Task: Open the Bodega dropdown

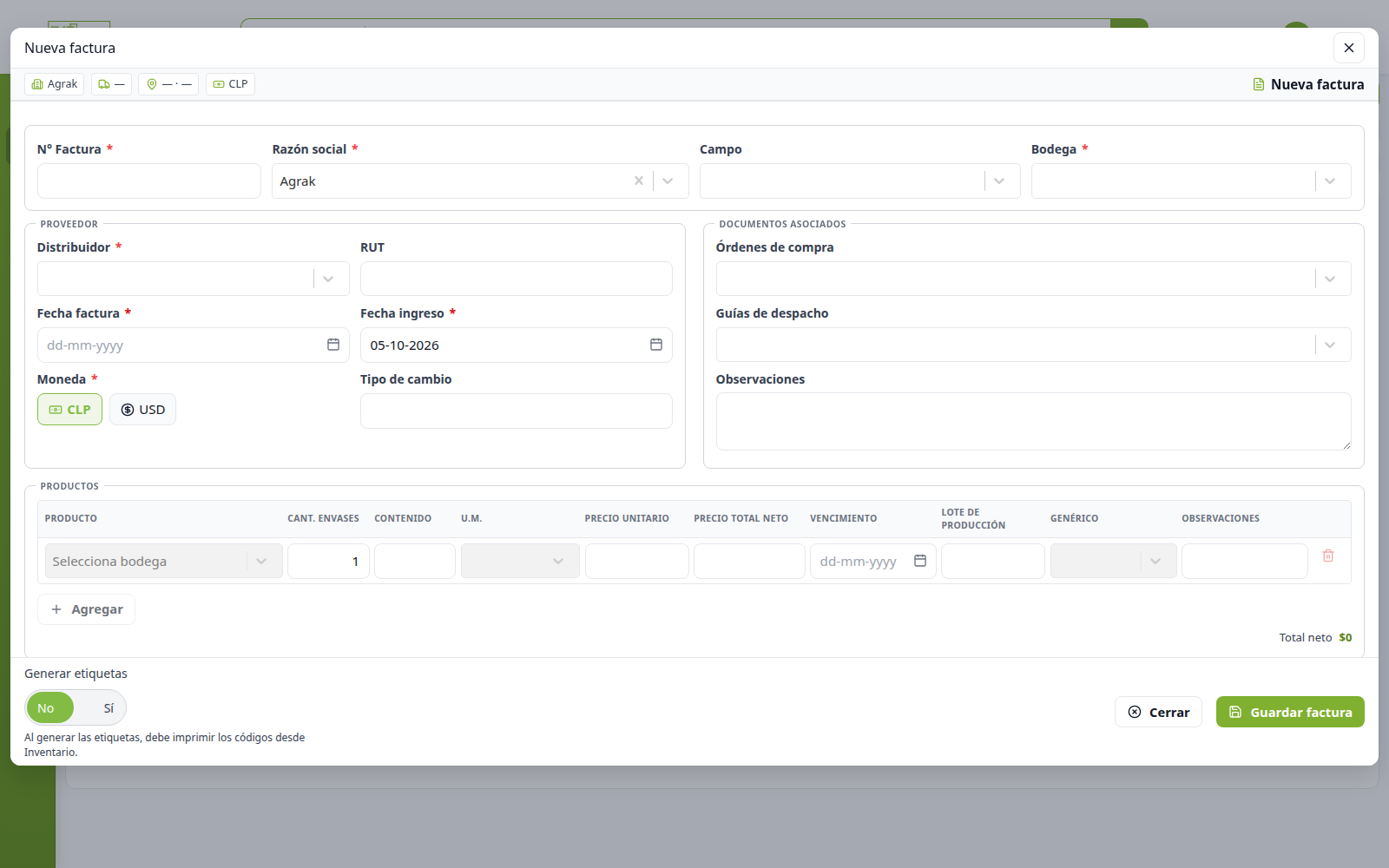Action: [1330, 181]
